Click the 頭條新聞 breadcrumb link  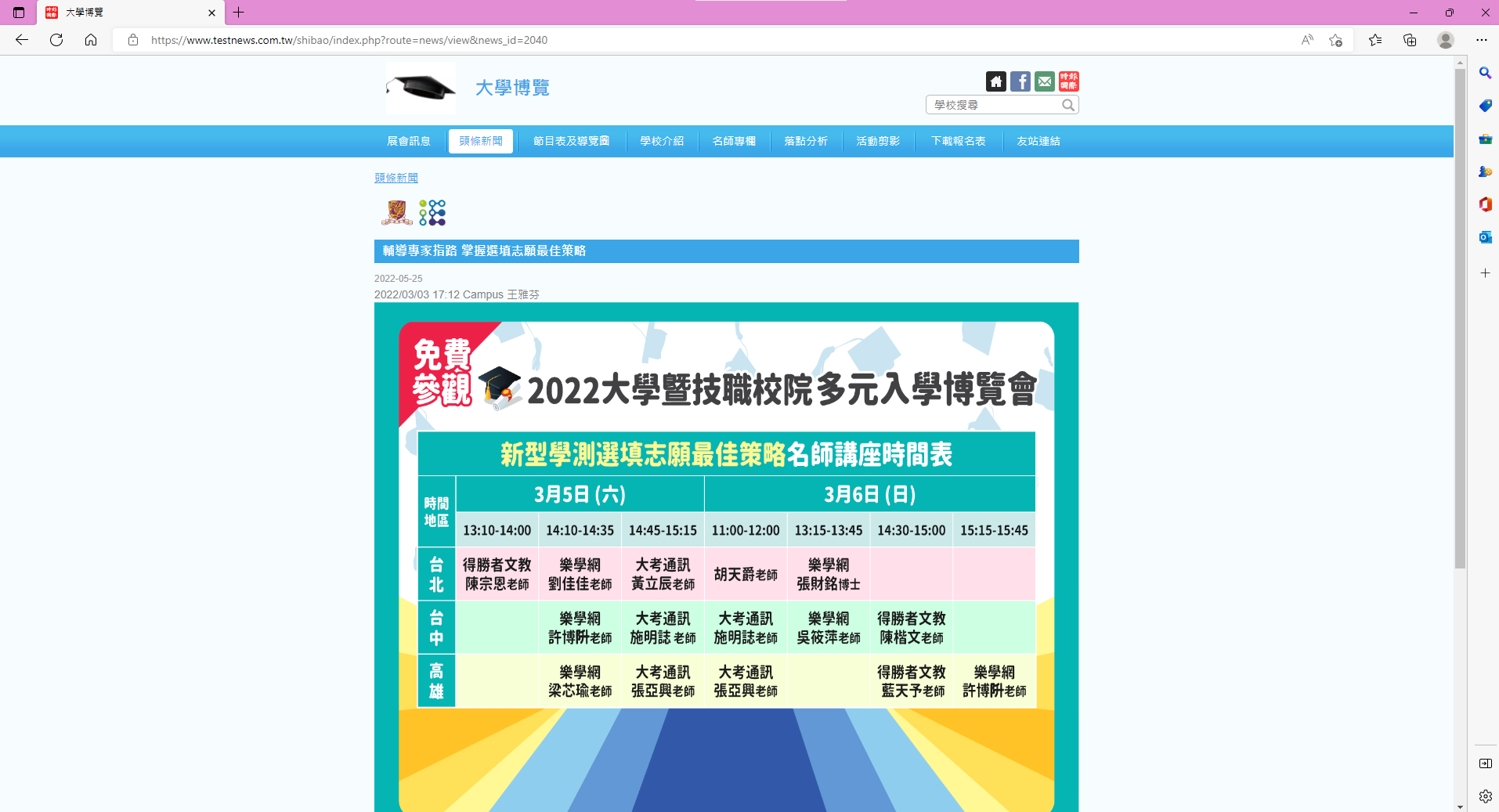(x=396, y=178)
